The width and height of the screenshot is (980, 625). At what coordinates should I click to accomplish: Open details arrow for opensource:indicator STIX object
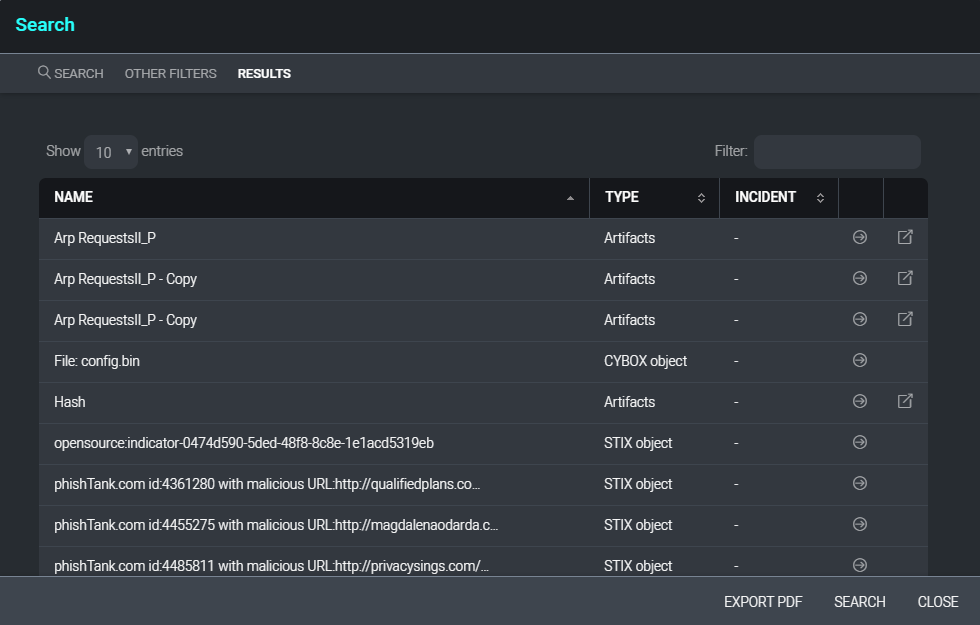click(x=859, y=442)
